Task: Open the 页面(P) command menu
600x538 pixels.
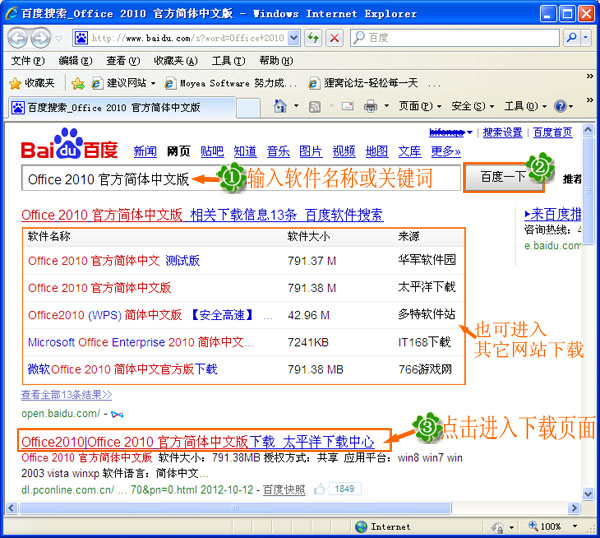Action: [x=420, y=106]
